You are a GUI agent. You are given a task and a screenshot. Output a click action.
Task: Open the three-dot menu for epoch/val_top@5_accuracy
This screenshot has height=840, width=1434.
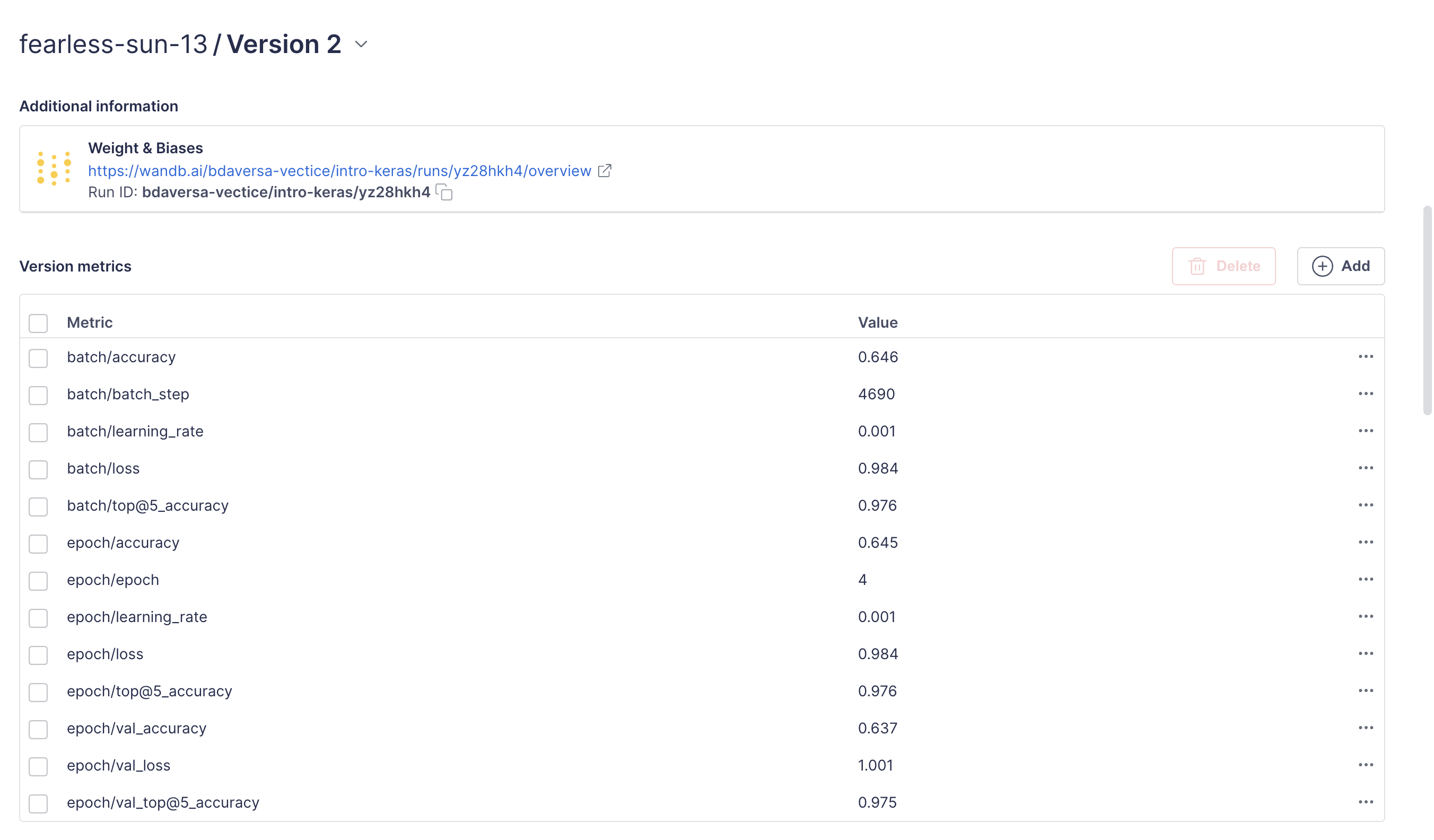point(1366,802)
